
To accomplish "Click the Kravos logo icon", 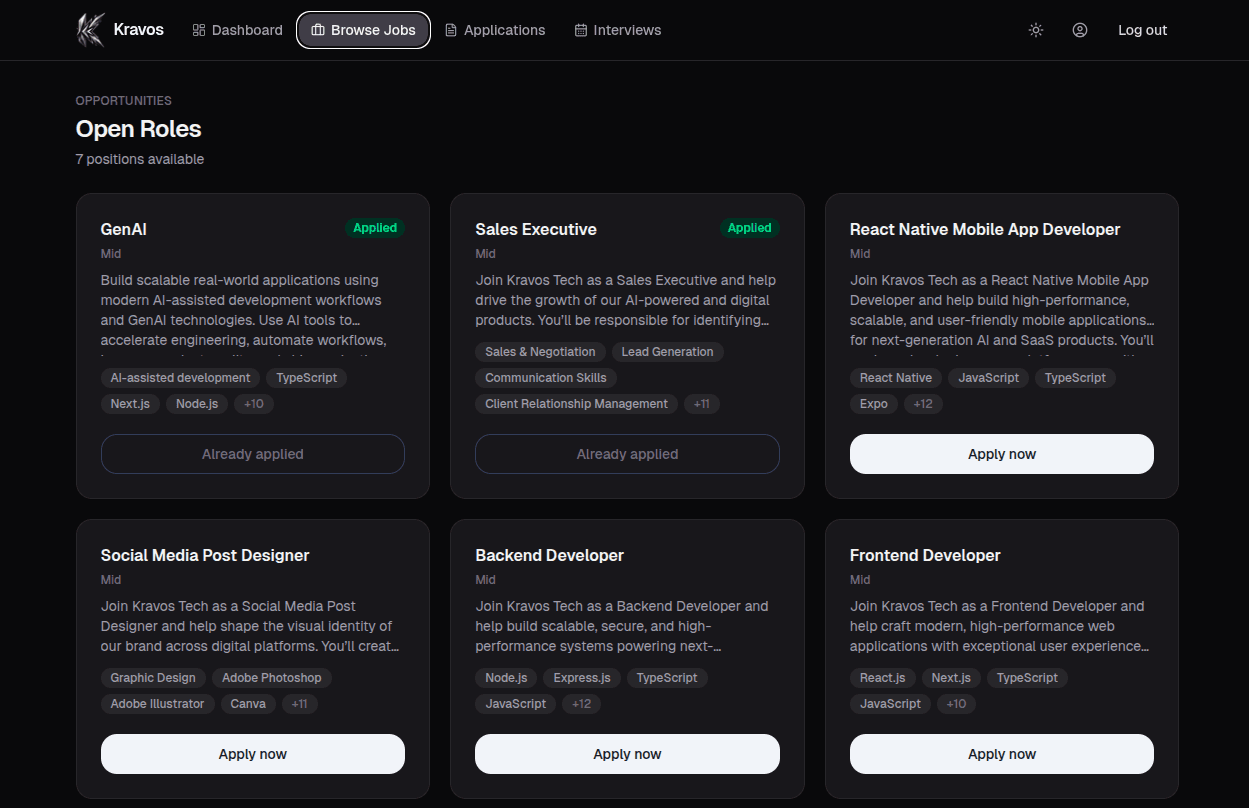I will click(91, 30).
